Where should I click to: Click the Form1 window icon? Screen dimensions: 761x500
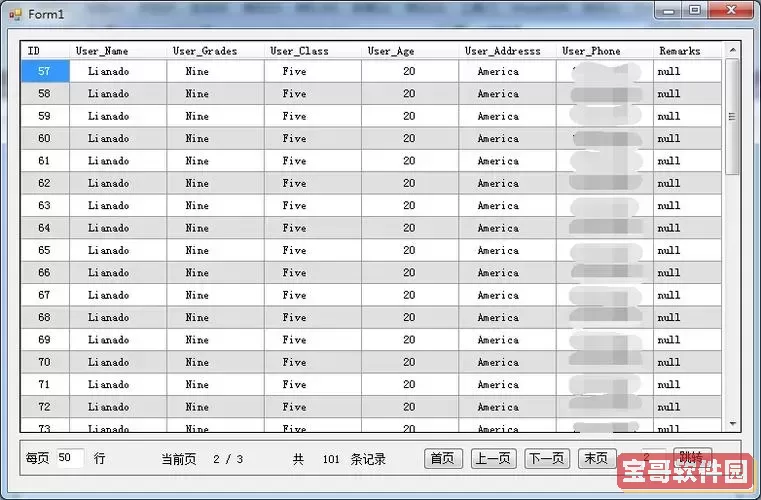coord(15,14)
